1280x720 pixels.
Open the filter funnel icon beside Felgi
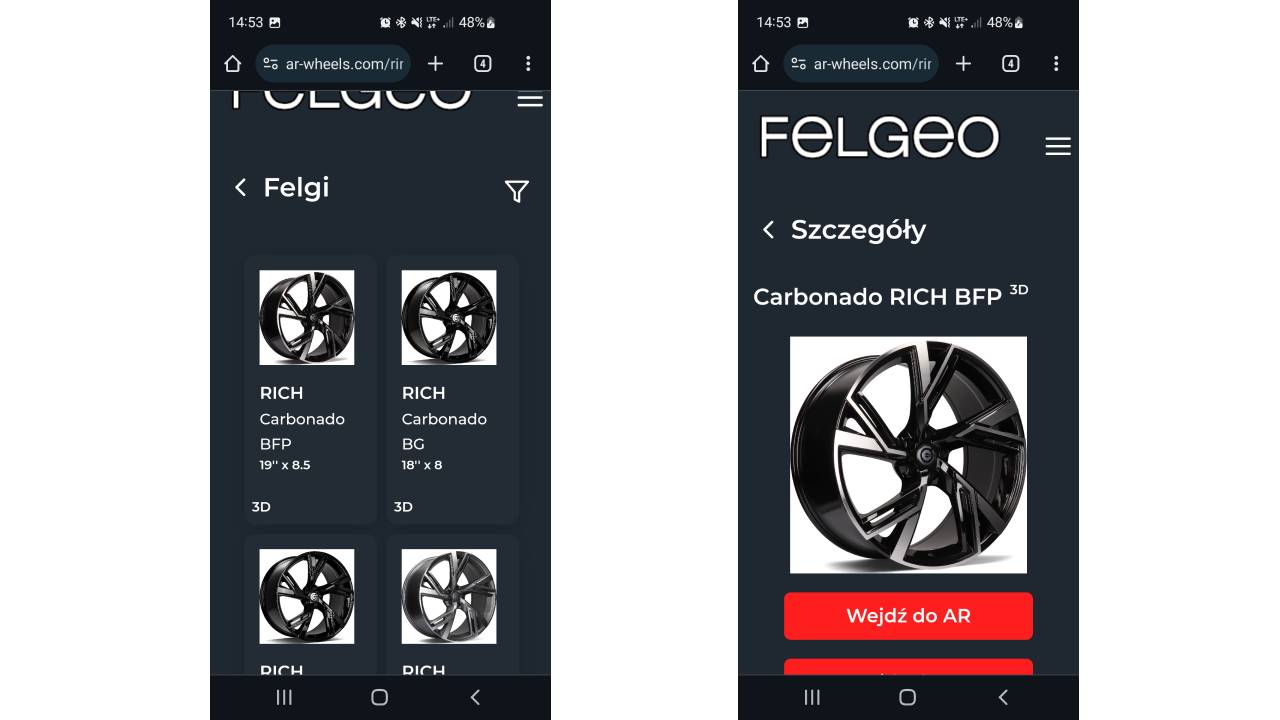pos(516,191)
